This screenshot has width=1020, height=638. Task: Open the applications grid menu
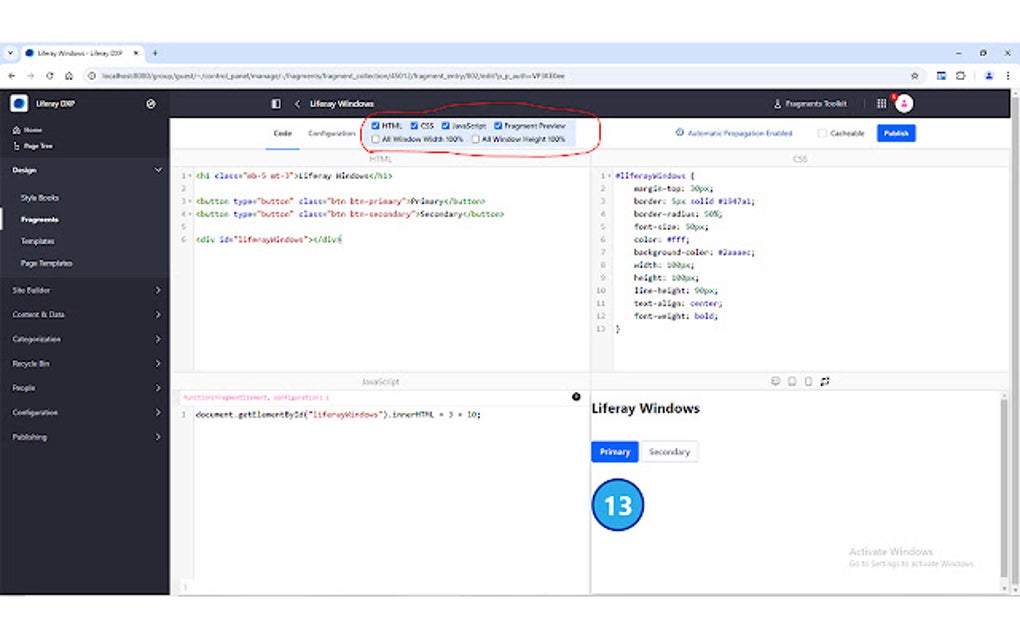pyautogui.click(x=881, y=103)
